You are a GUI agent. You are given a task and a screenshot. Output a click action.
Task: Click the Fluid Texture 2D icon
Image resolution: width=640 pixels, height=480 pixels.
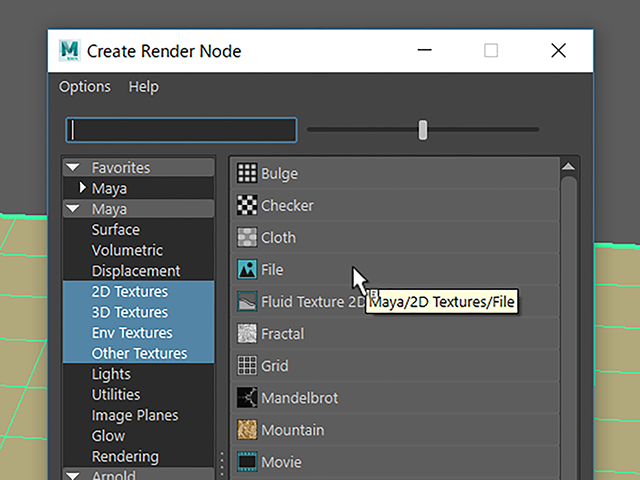coord(247,301)
